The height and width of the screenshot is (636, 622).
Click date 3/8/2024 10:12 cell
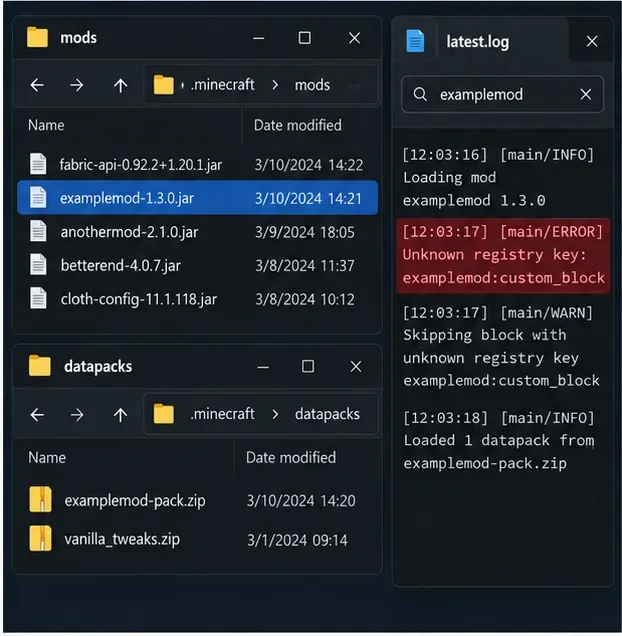point(305,300)
